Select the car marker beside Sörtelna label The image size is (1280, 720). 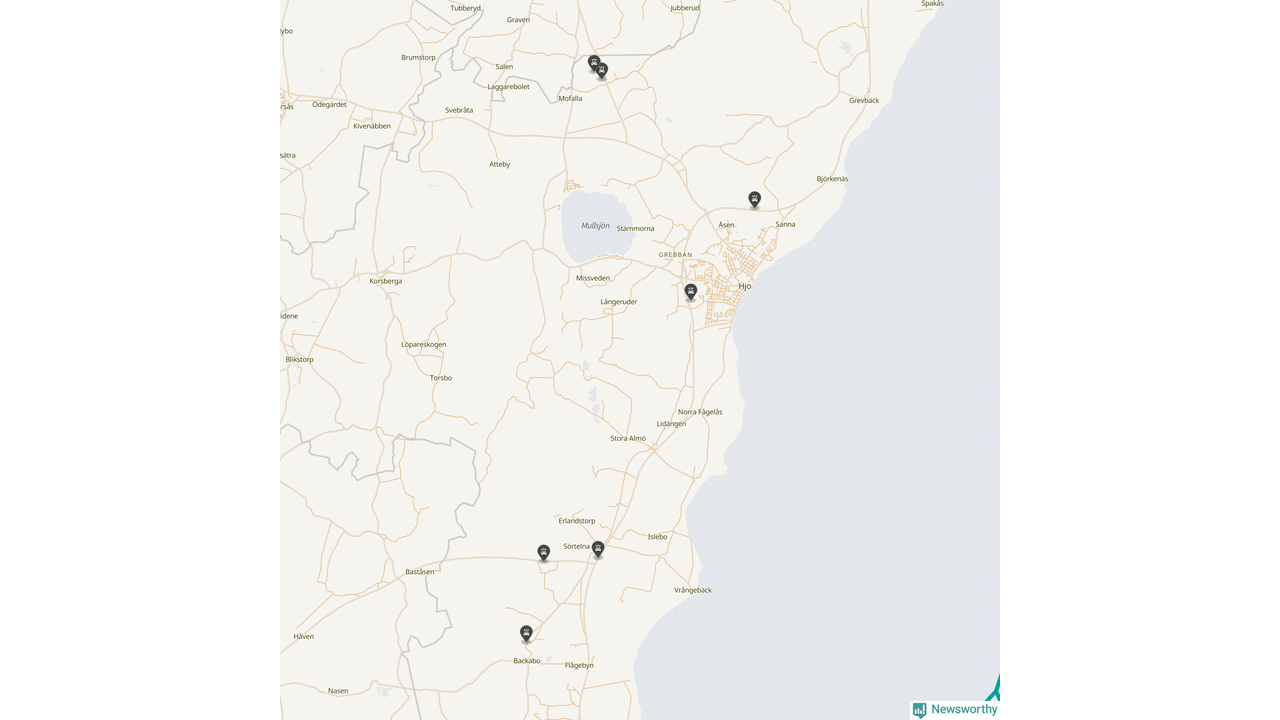pos(598,548)
